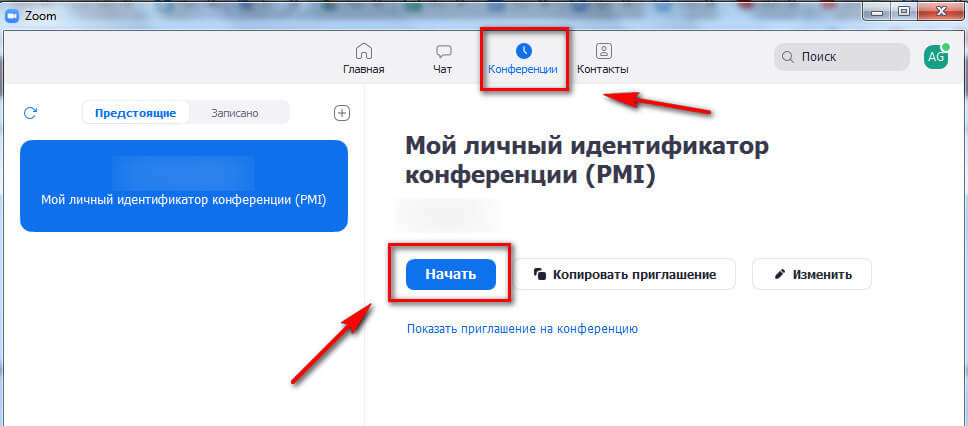The height and width of the screenshot is (426, 968).
Task: Maximize the Zoom window
Action: pyautogui.click(x=903, y=12)
